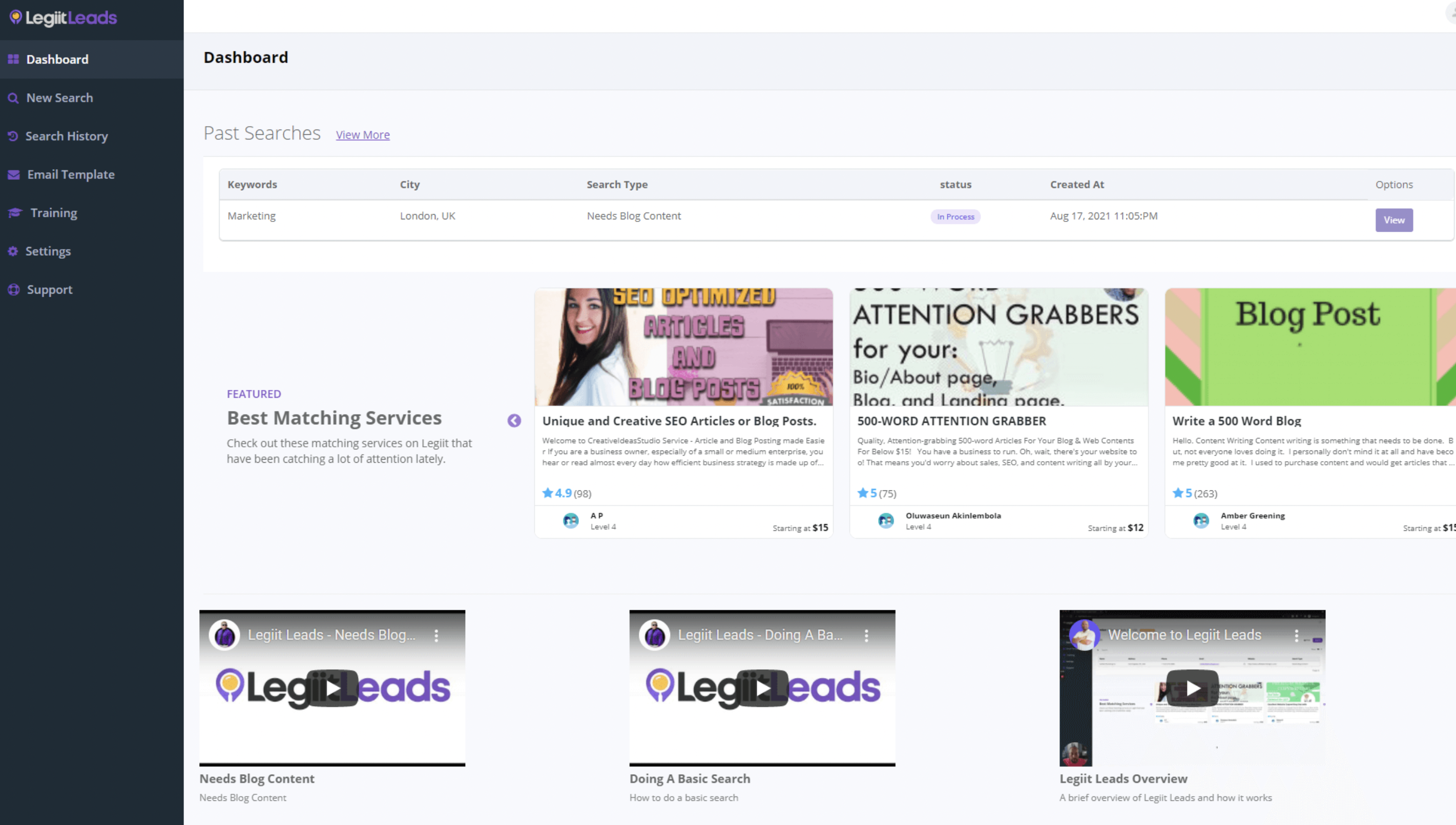Image resolution: width=1456 pixels, height=825 pixels.
Task: Click the Marketing keyword cell
Action: click(252, 216)
